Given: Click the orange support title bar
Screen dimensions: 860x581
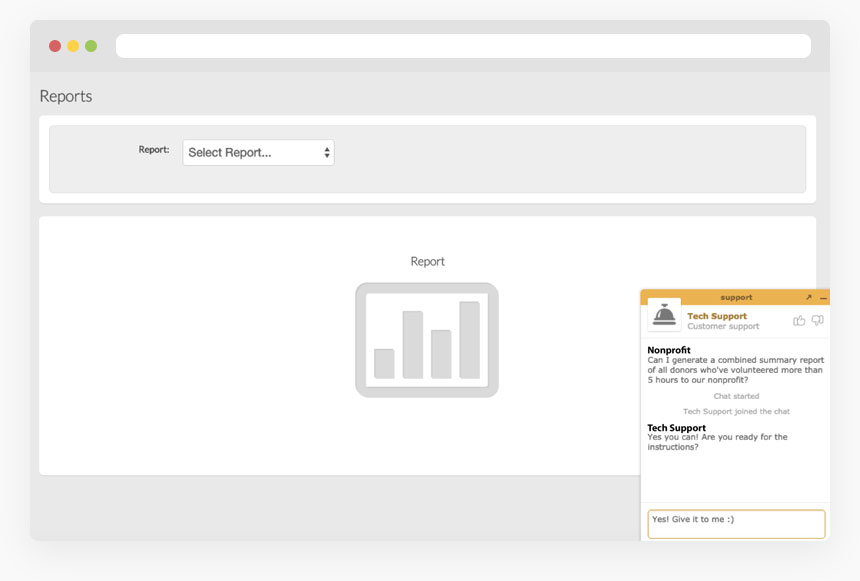Looking at the screenshot, I should [735, 297].
